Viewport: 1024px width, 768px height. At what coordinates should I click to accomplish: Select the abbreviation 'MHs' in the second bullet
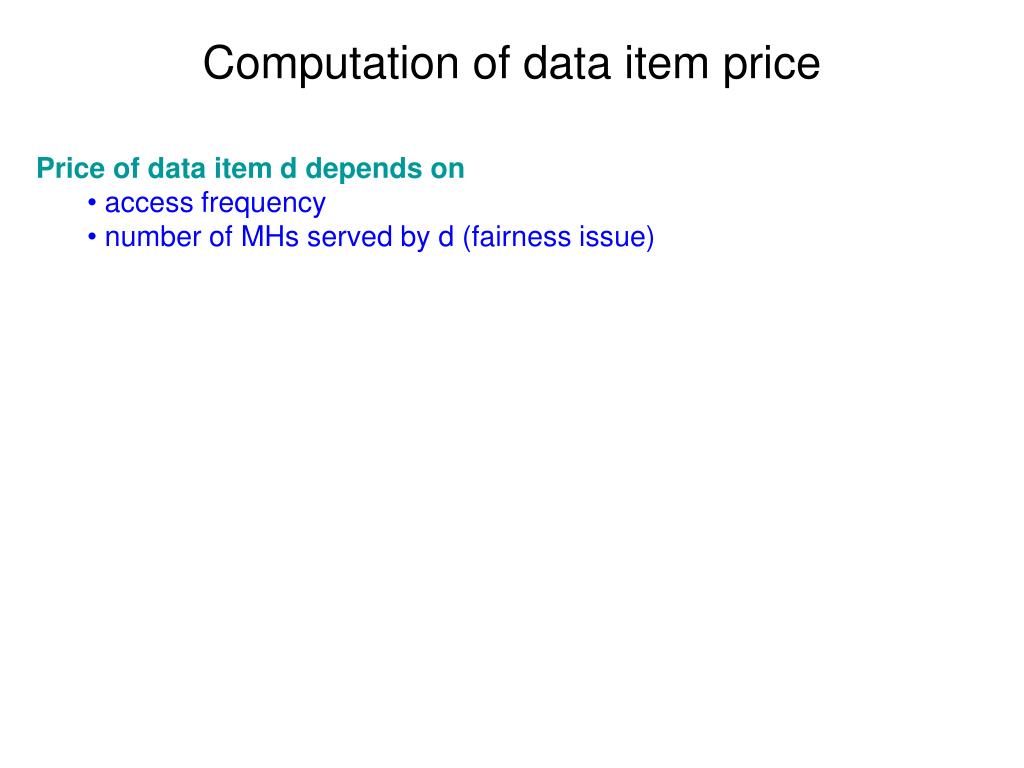[x=270, y=236]
